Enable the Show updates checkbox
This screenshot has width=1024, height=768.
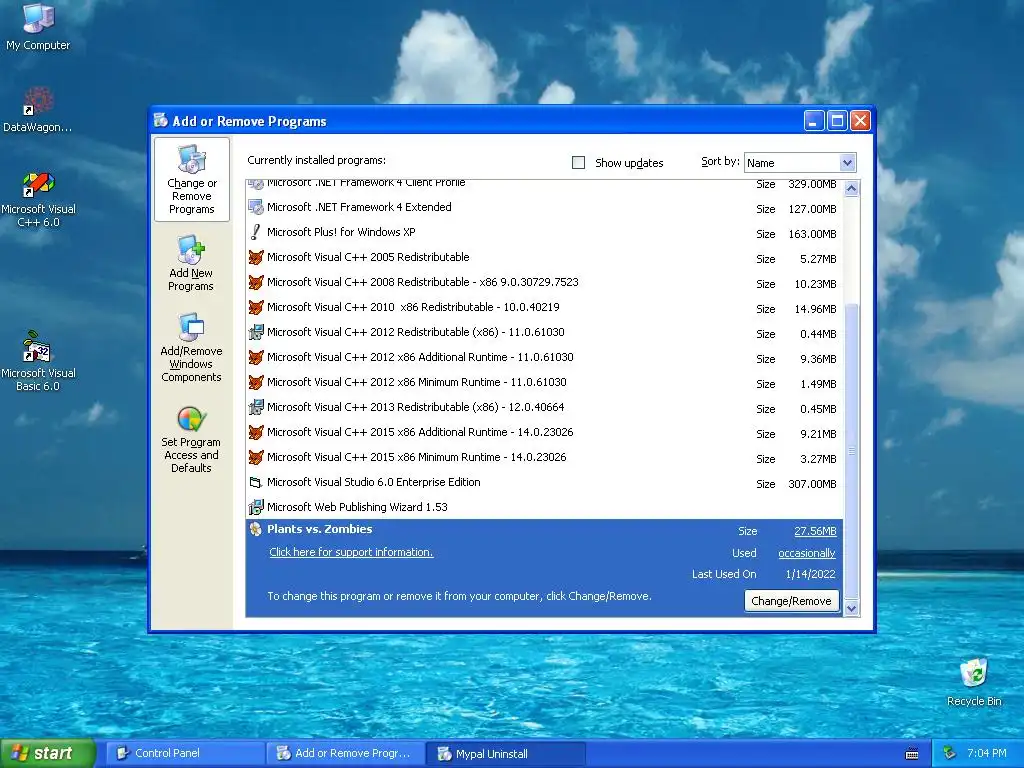pos(579,163)
